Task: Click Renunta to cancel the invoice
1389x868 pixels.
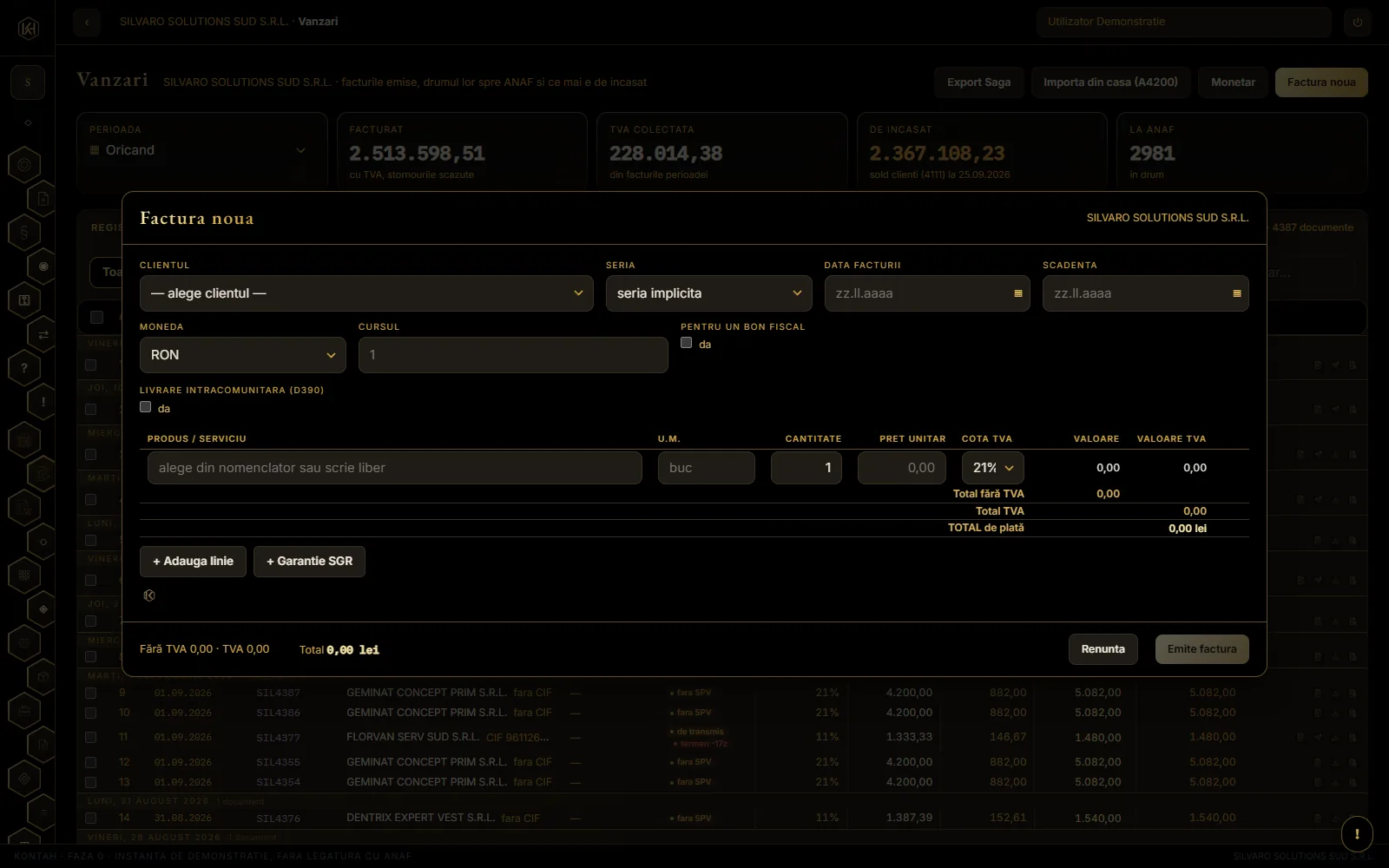Action: [x=1103, y=649]
